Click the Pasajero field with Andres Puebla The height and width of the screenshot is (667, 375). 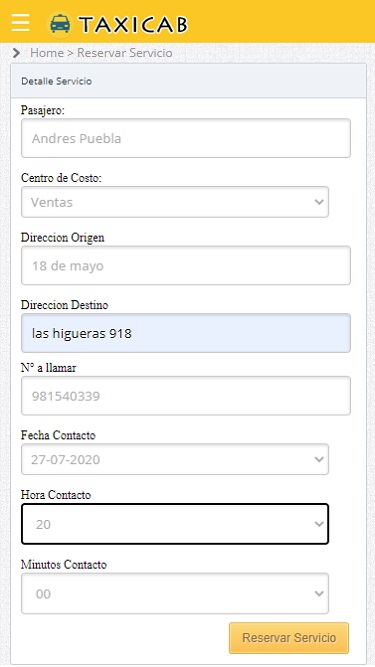[186, 138]
